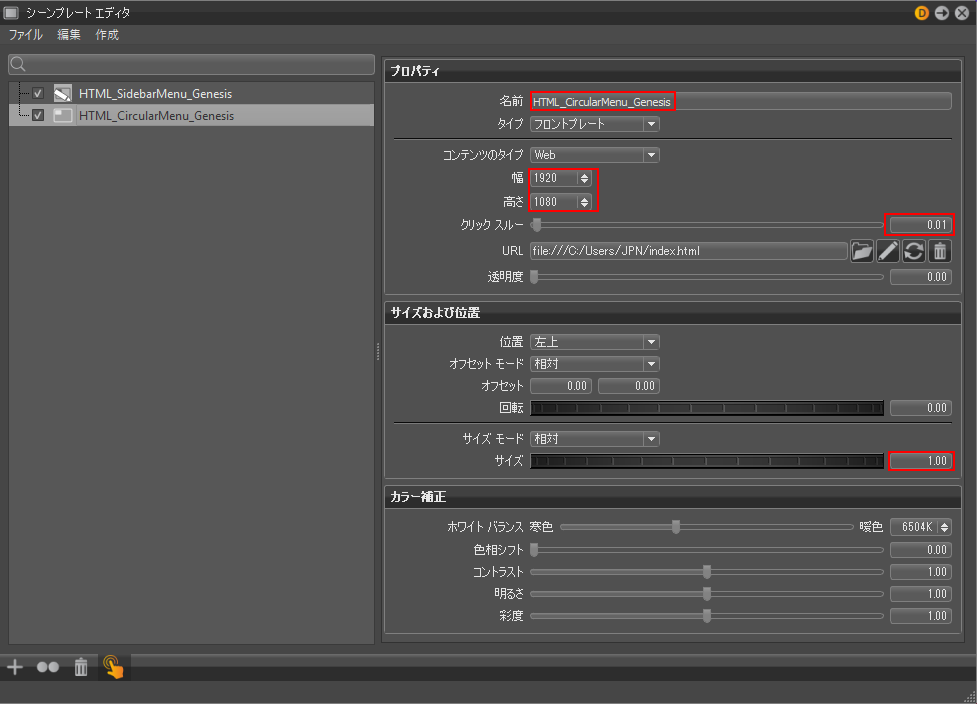977x704 pixels.
Task: Delete selected sceneplate with bottom trash icon
Action: tap(81, 667)
